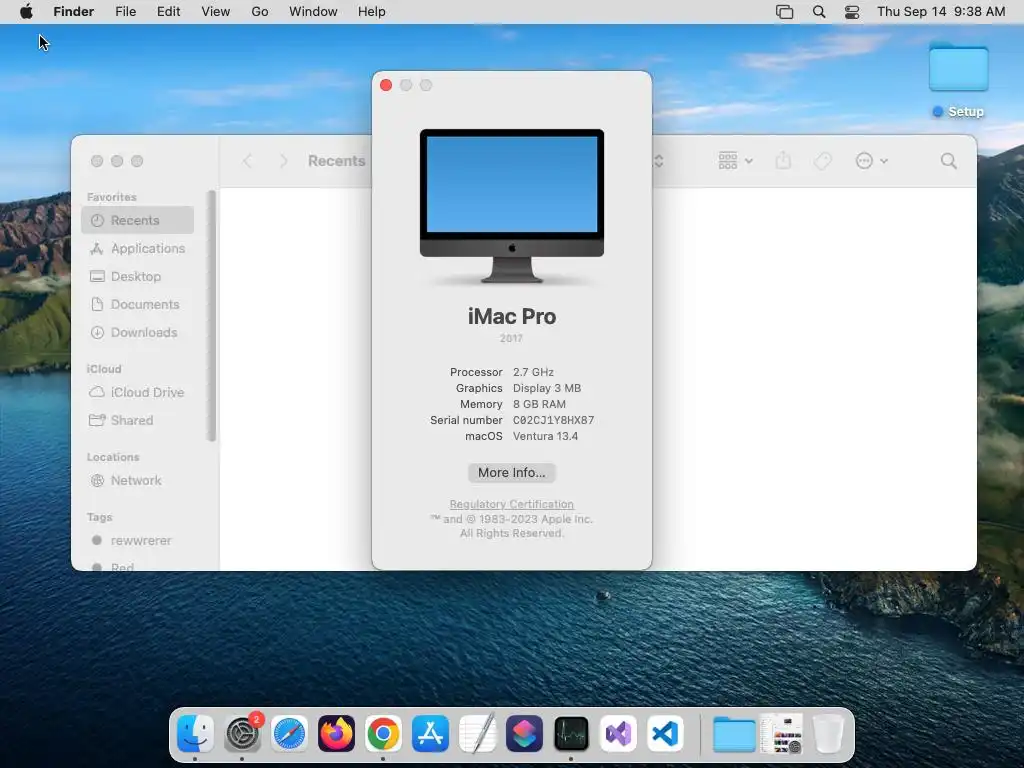Select Recents in the Finder sidebar
1024x768 pixels.
137,220
